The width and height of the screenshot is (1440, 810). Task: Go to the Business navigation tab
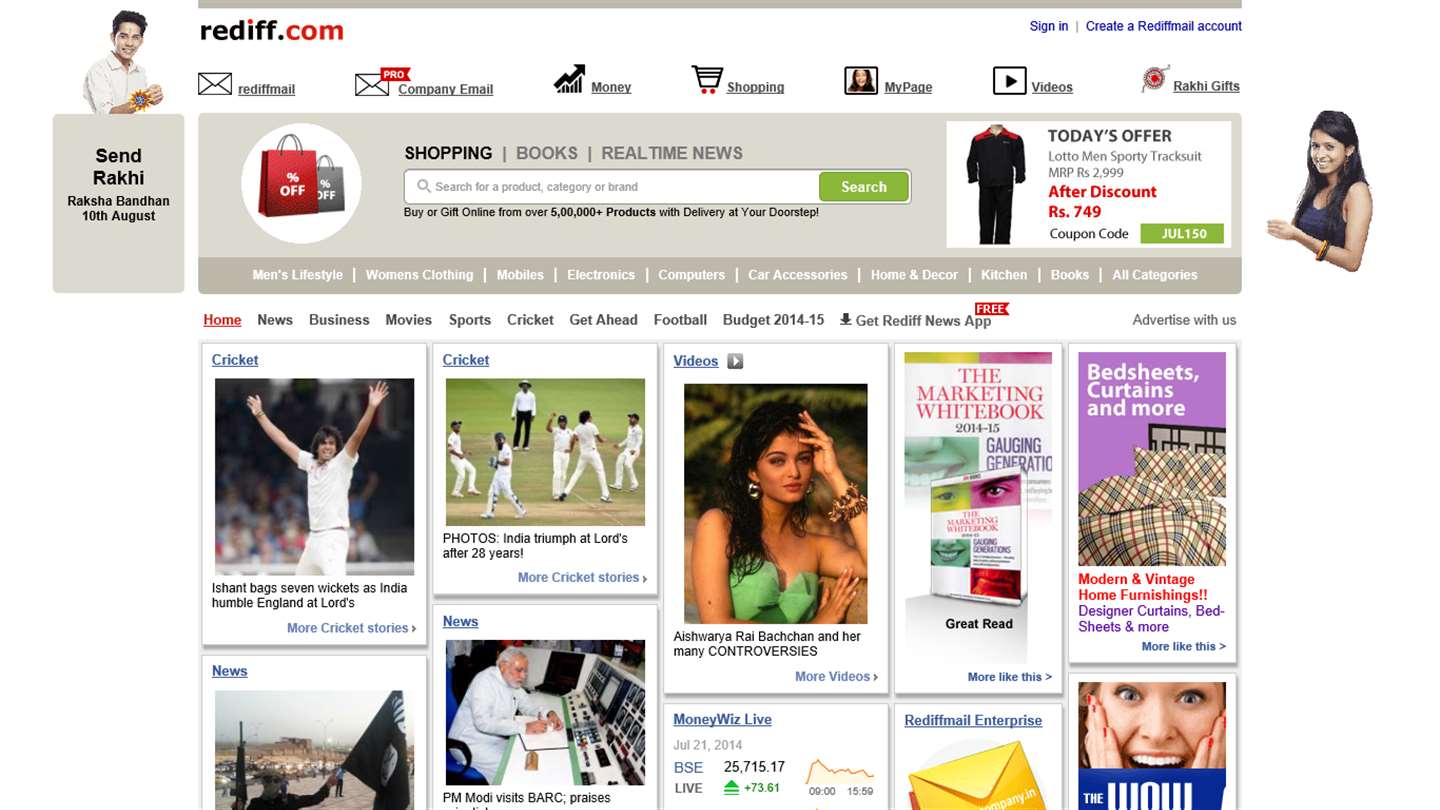coord(339,320)
